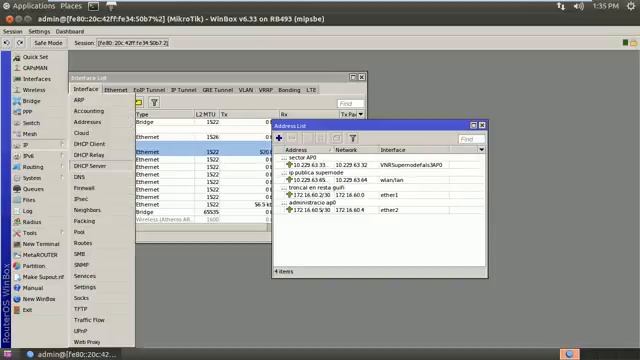Screen dimensions: 640x360
Task: Expand the IPv6 submenu
Action: [x=38, y=156]
